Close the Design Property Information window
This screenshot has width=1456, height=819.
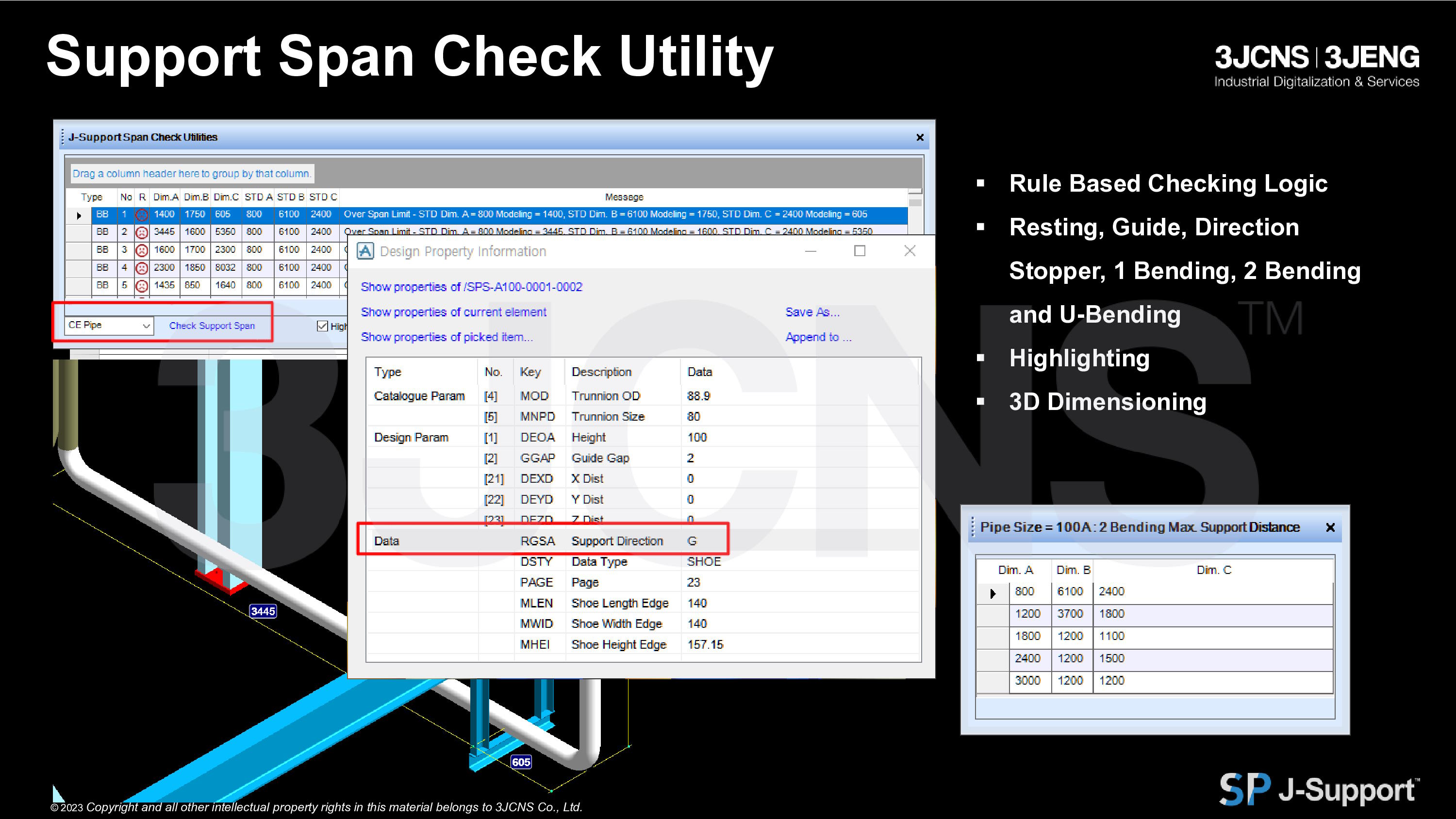pyautogui.click(x=910, y=251)
